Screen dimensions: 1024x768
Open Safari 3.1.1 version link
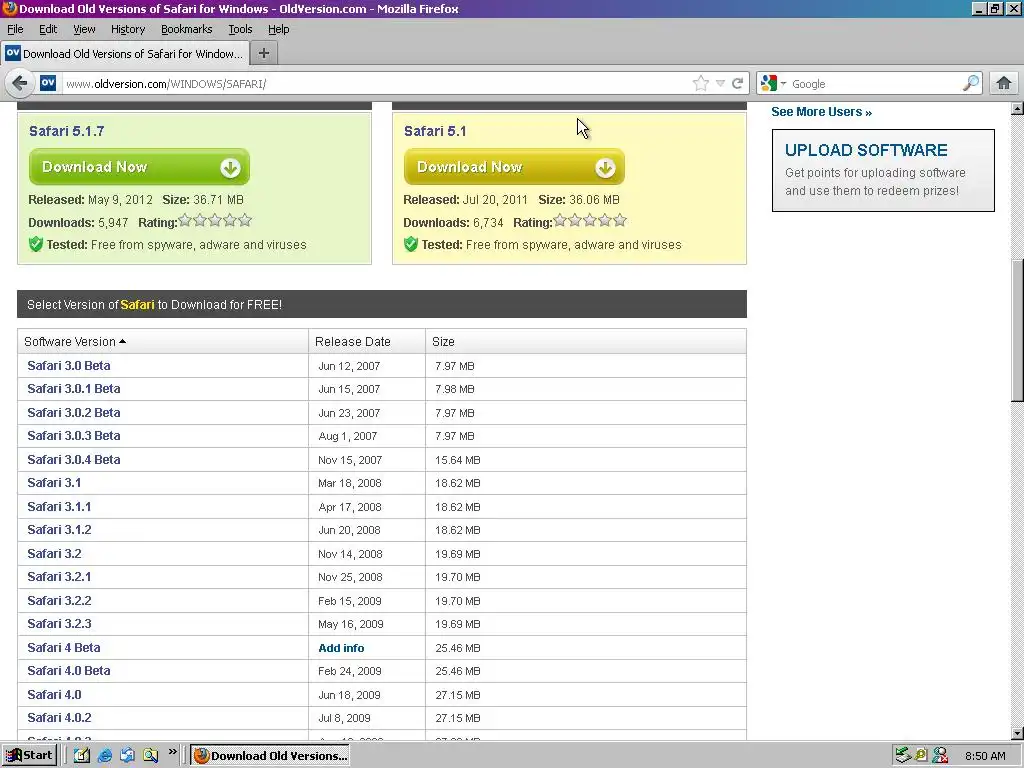pyautogui.click(x=59, y=507)
